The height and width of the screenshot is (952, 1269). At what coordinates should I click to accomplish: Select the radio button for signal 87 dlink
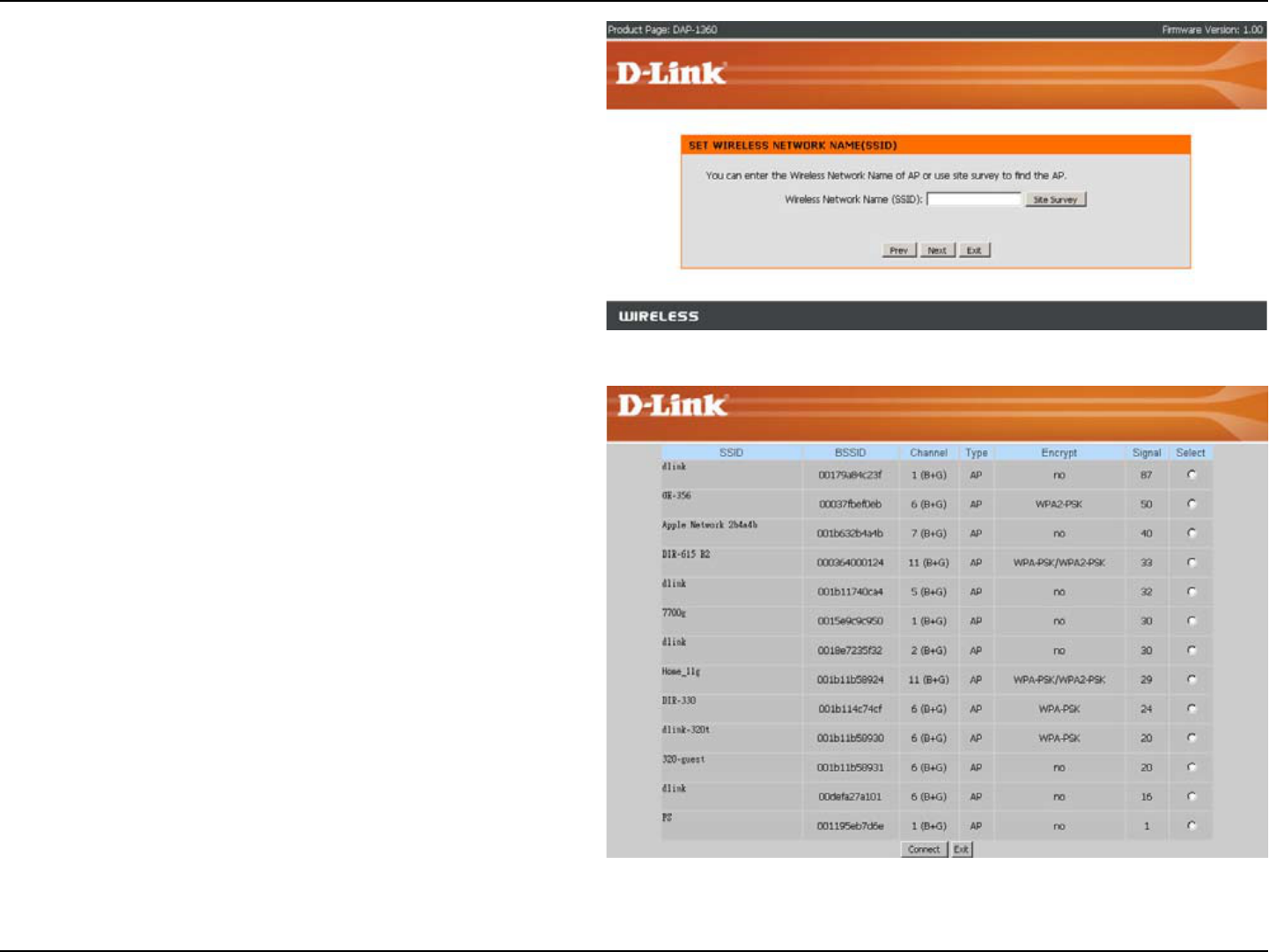pyautogui.click(x=1192, y=475)
